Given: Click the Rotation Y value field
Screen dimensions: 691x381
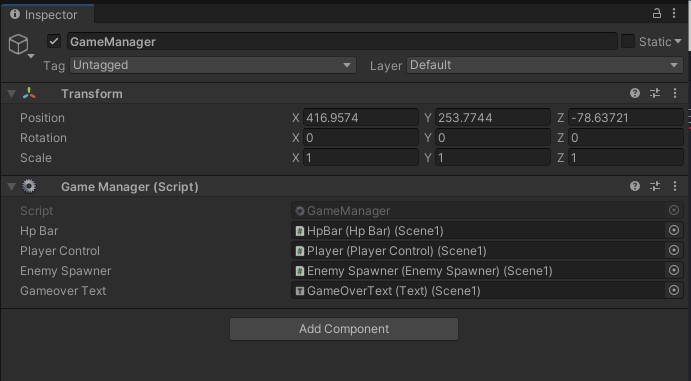Looking at the screenshot, I should (493, 138).
